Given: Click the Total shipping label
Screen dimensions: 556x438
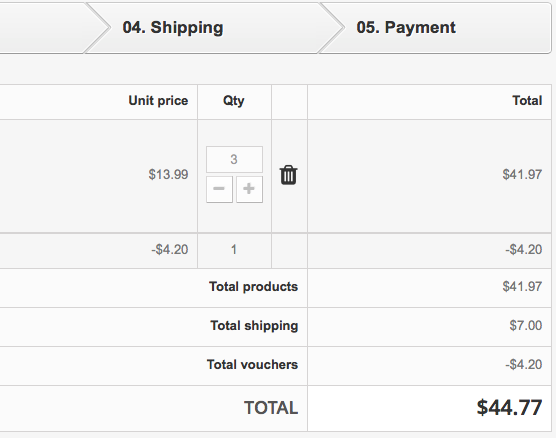Looking at the screenshot, I should [x=254, y=326].
